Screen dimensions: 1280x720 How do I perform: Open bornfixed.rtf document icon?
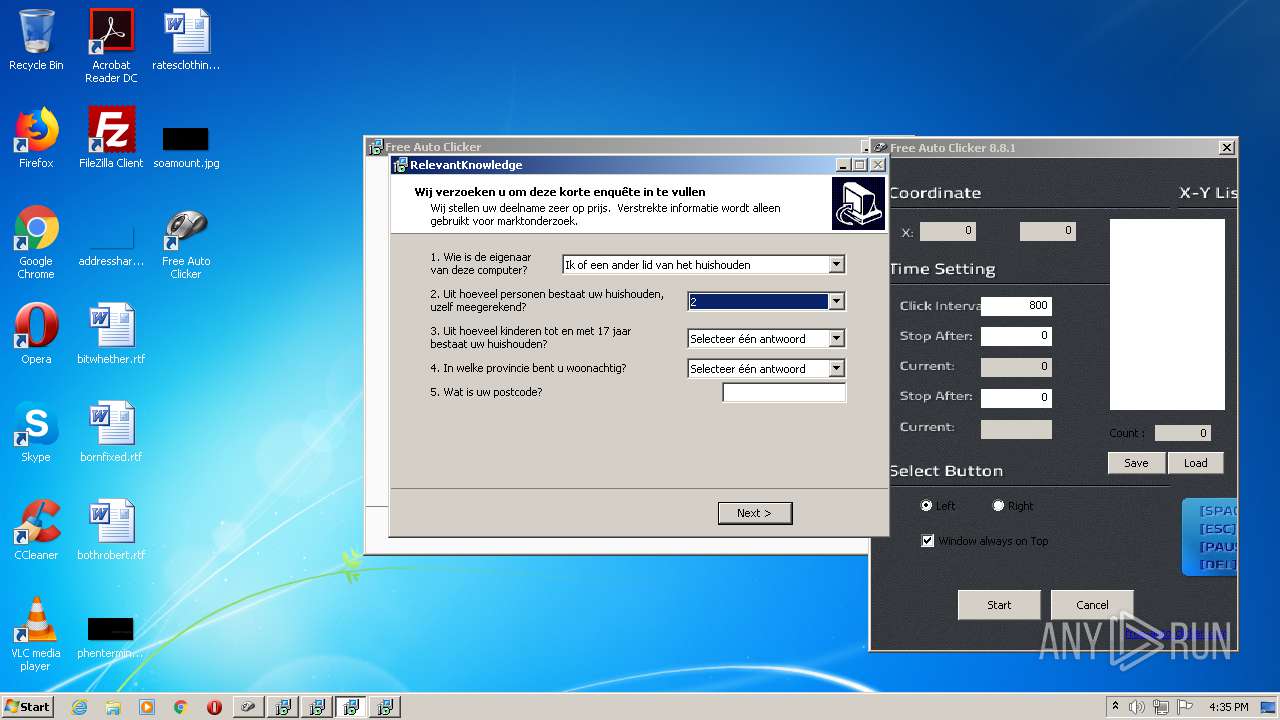click(x=111, y=432)
